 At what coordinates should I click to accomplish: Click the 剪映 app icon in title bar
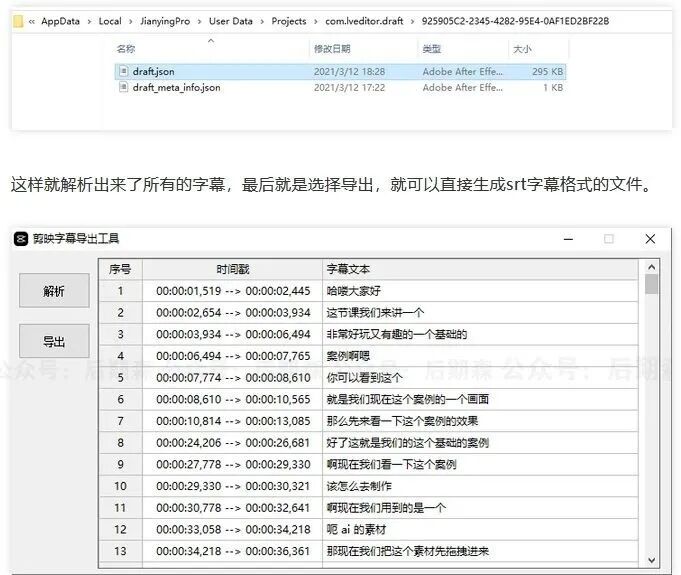[x=21, y=239]
